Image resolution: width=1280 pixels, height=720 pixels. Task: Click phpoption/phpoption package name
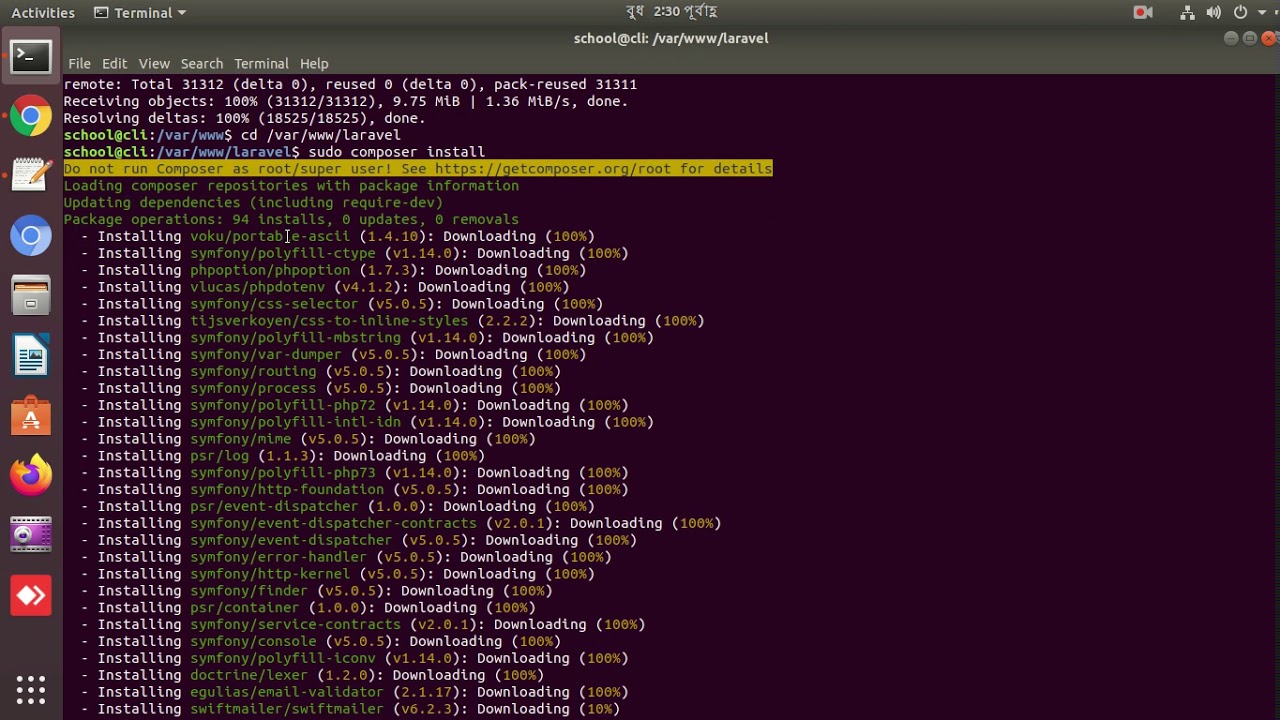270,270
